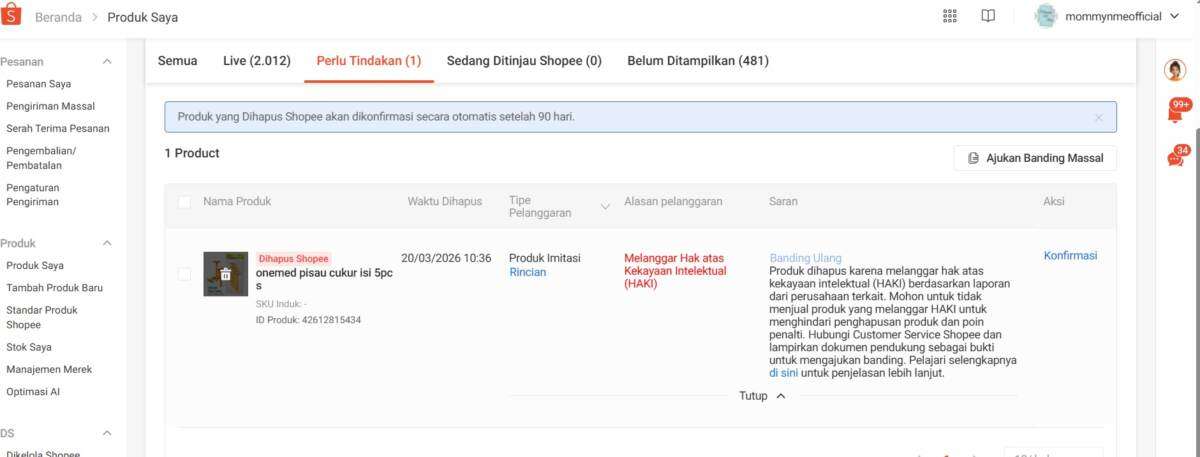1200x457 pixels.
Task: Open Pesanan Saya in sidebar
Action: [38, 84]
